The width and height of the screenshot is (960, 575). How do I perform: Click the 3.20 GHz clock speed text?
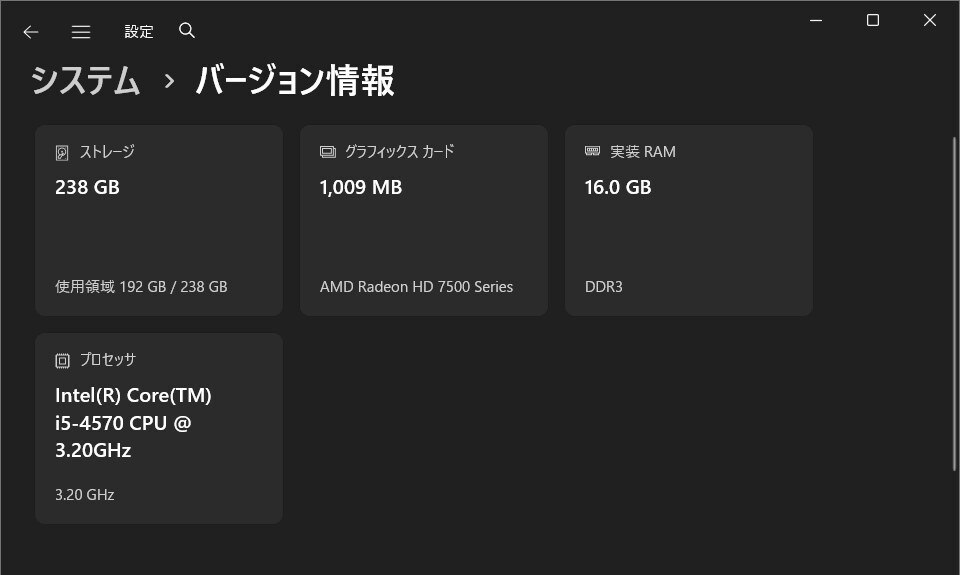point(84,495)
